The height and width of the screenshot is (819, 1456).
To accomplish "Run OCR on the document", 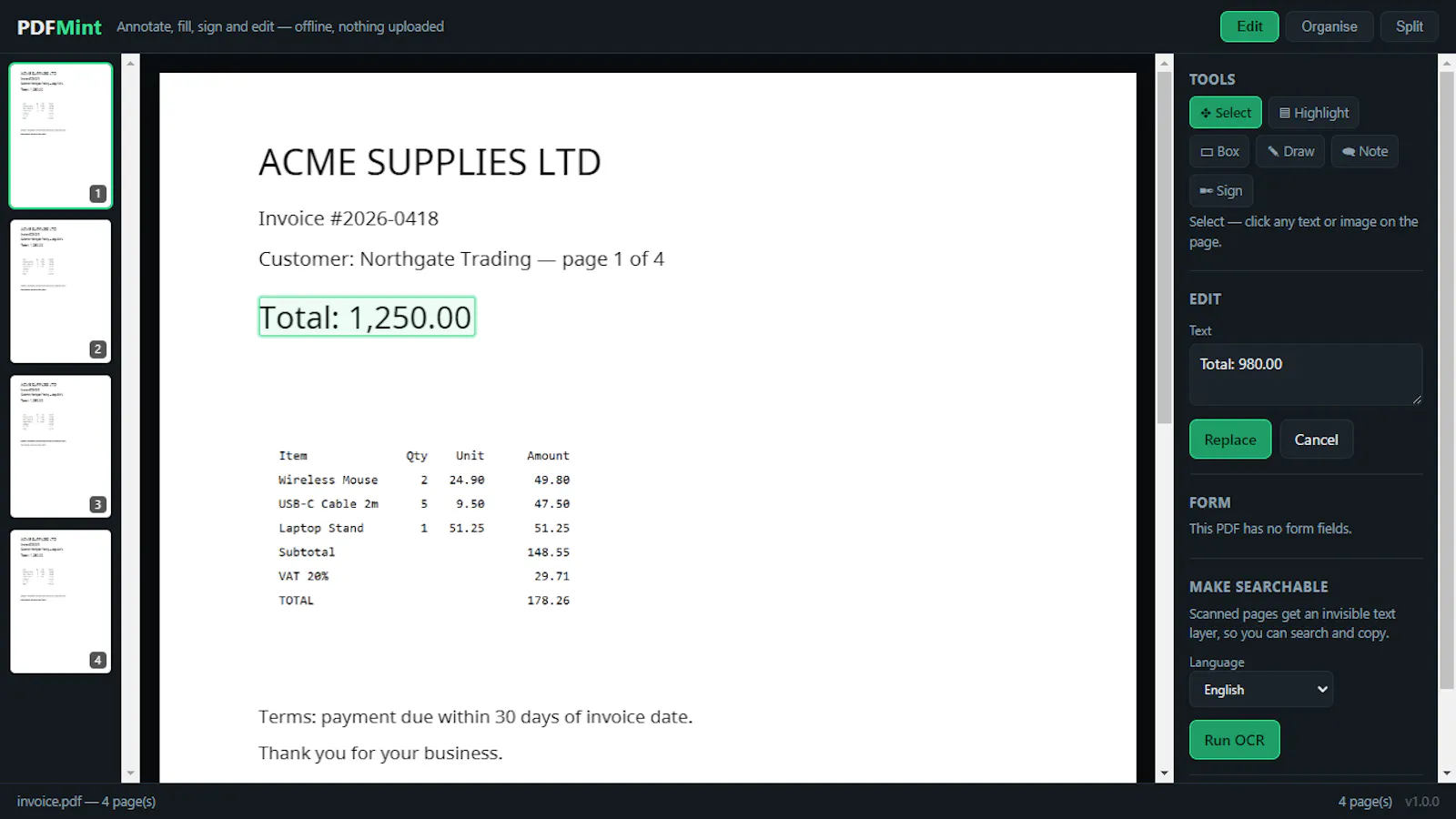I will tap(1234, 740).
